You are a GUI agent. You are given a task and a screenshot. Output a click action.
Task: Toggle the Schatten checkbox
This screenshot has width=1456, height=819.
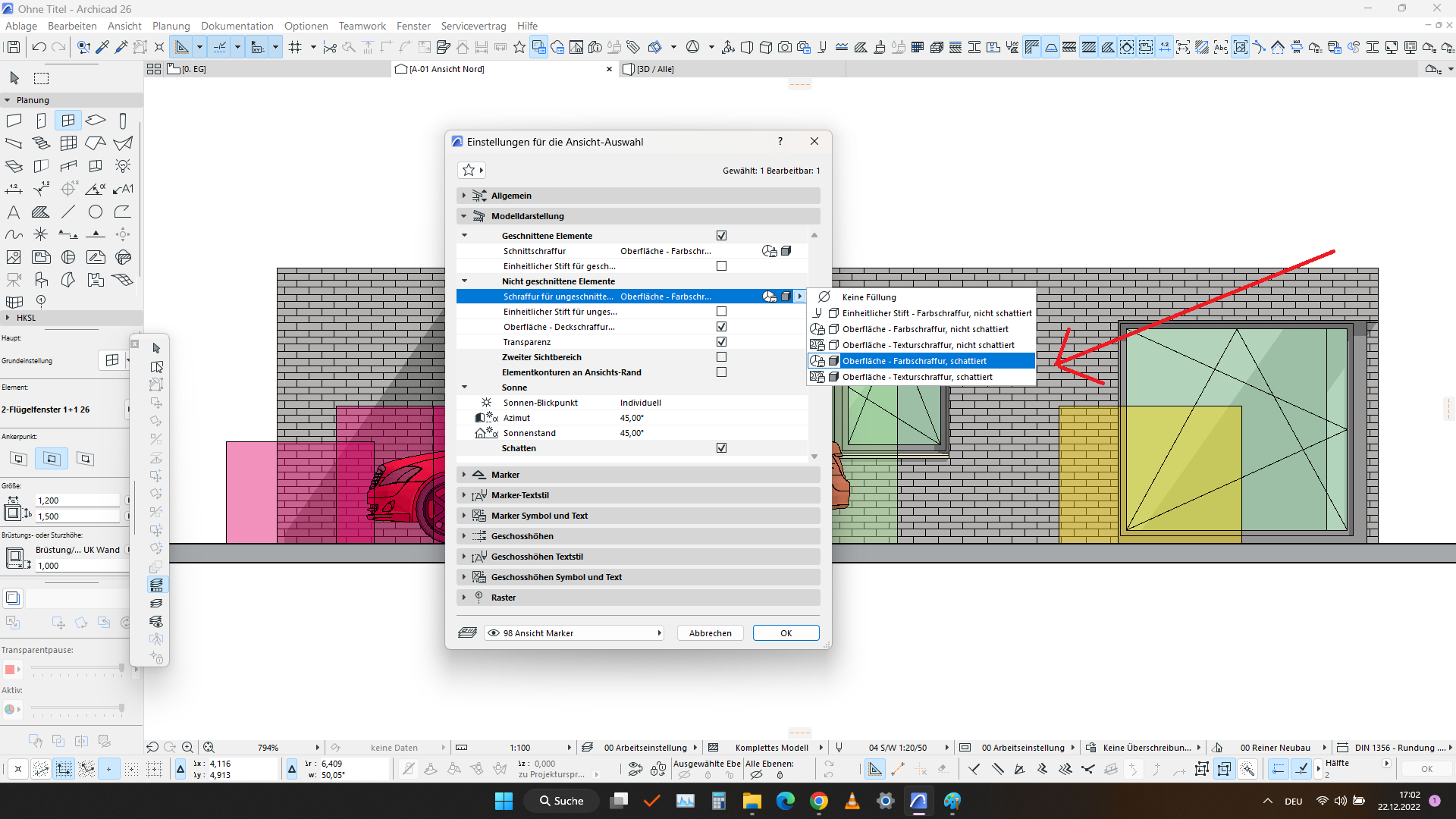pos(721,448)
